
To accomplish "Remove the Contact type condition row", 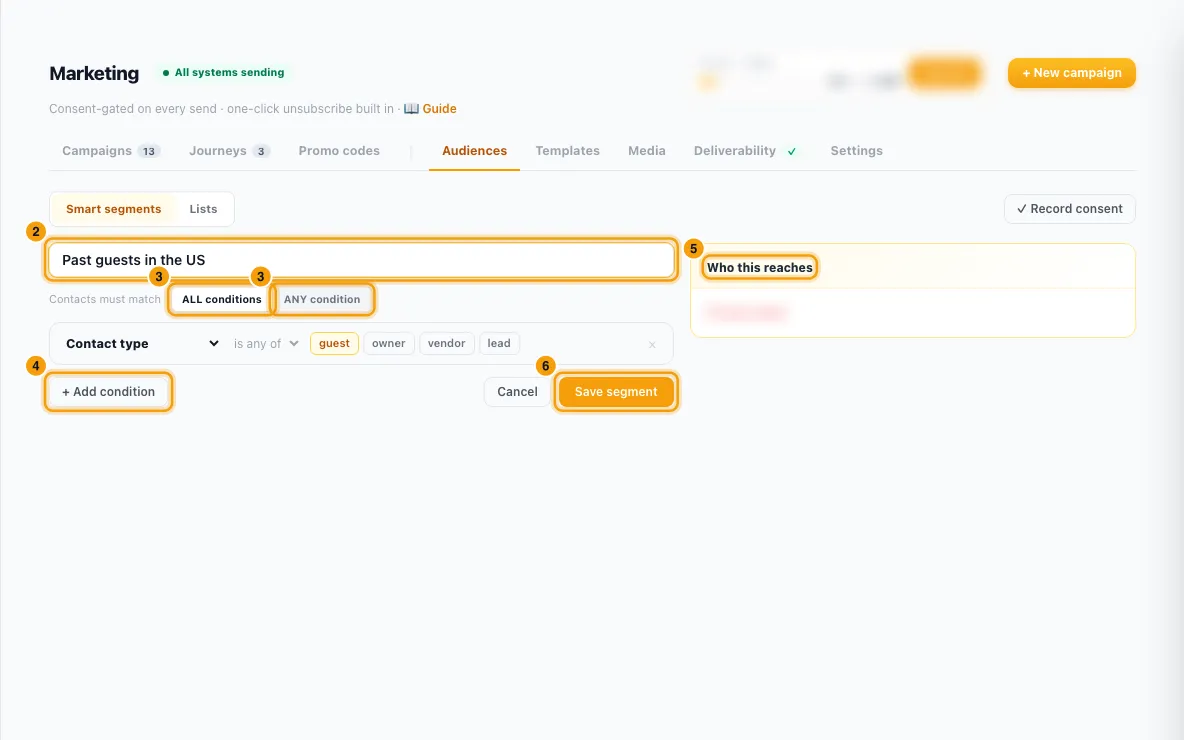I will (652, 344).
